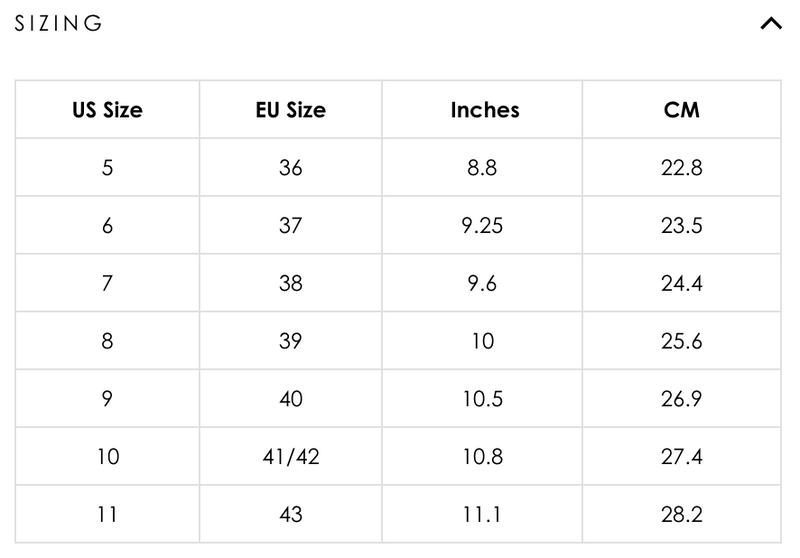Click the 10.8 inches cell
Image resolution: width=800 pixels, height=558 pixels.
pos(484,458)
